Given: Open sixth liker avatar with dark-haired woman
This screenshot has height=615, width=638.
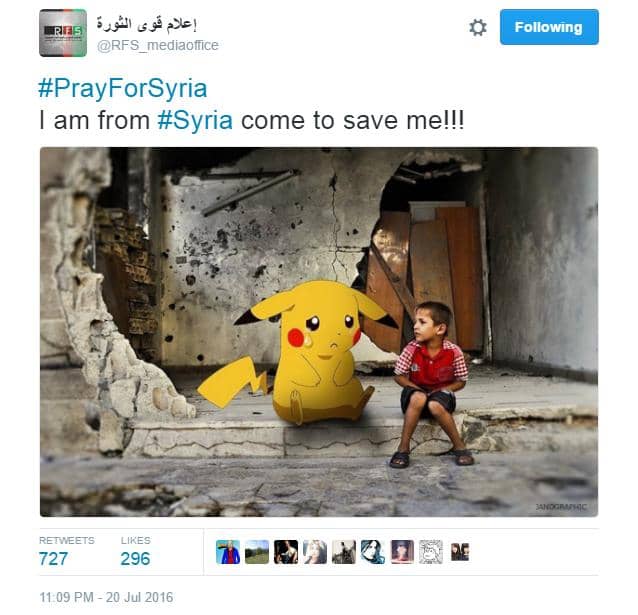Looking at the screenshot, I should tap(373, 552).
